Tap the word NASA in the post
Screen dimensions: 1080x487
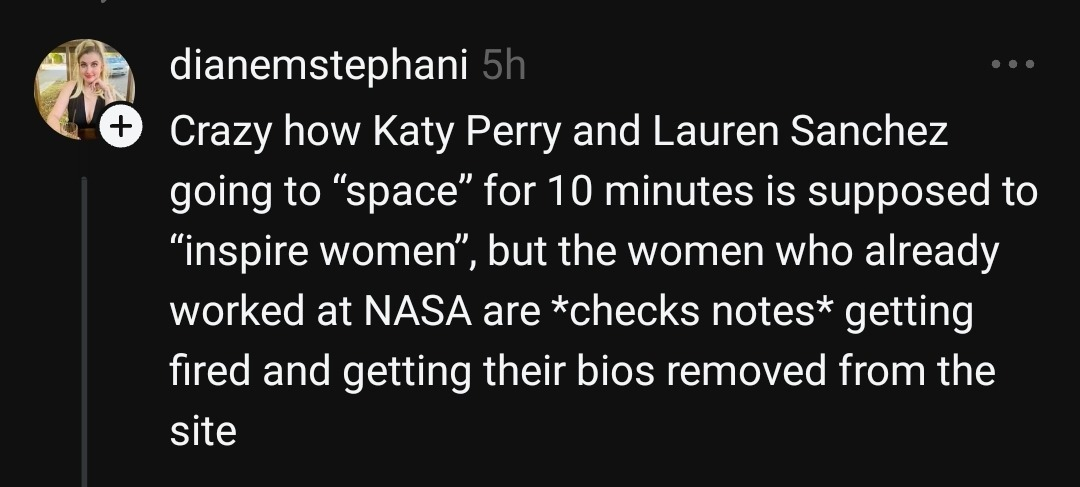coord(417,311)
